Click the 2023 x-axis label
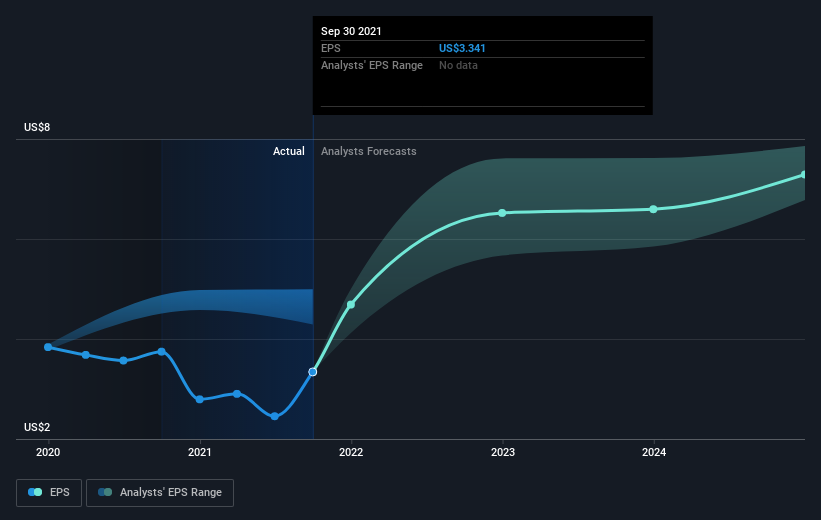The width and height of the screenshot is (821, 520). [x=502, y=451]
